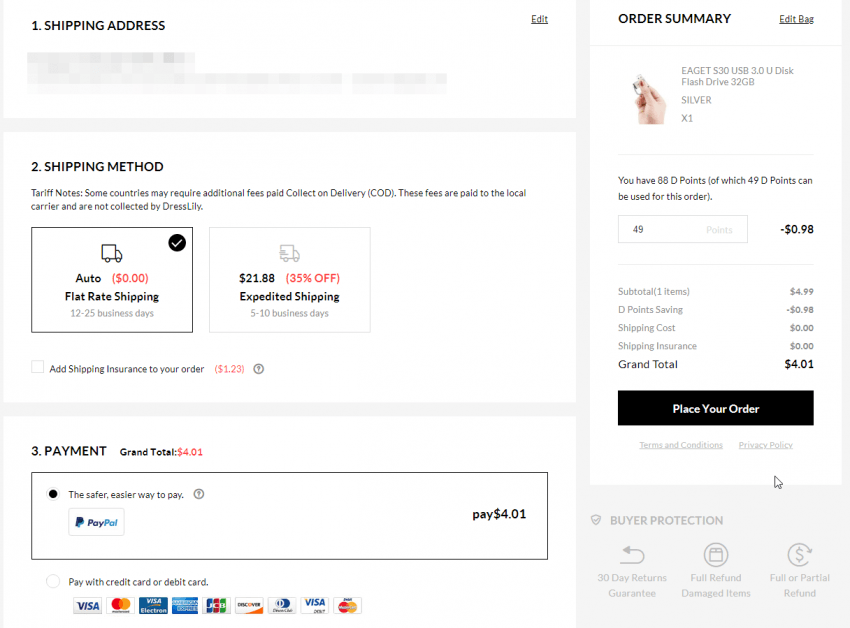Select pay with credit or debit card option
This screenshot has height=628, width=850.
53,581
